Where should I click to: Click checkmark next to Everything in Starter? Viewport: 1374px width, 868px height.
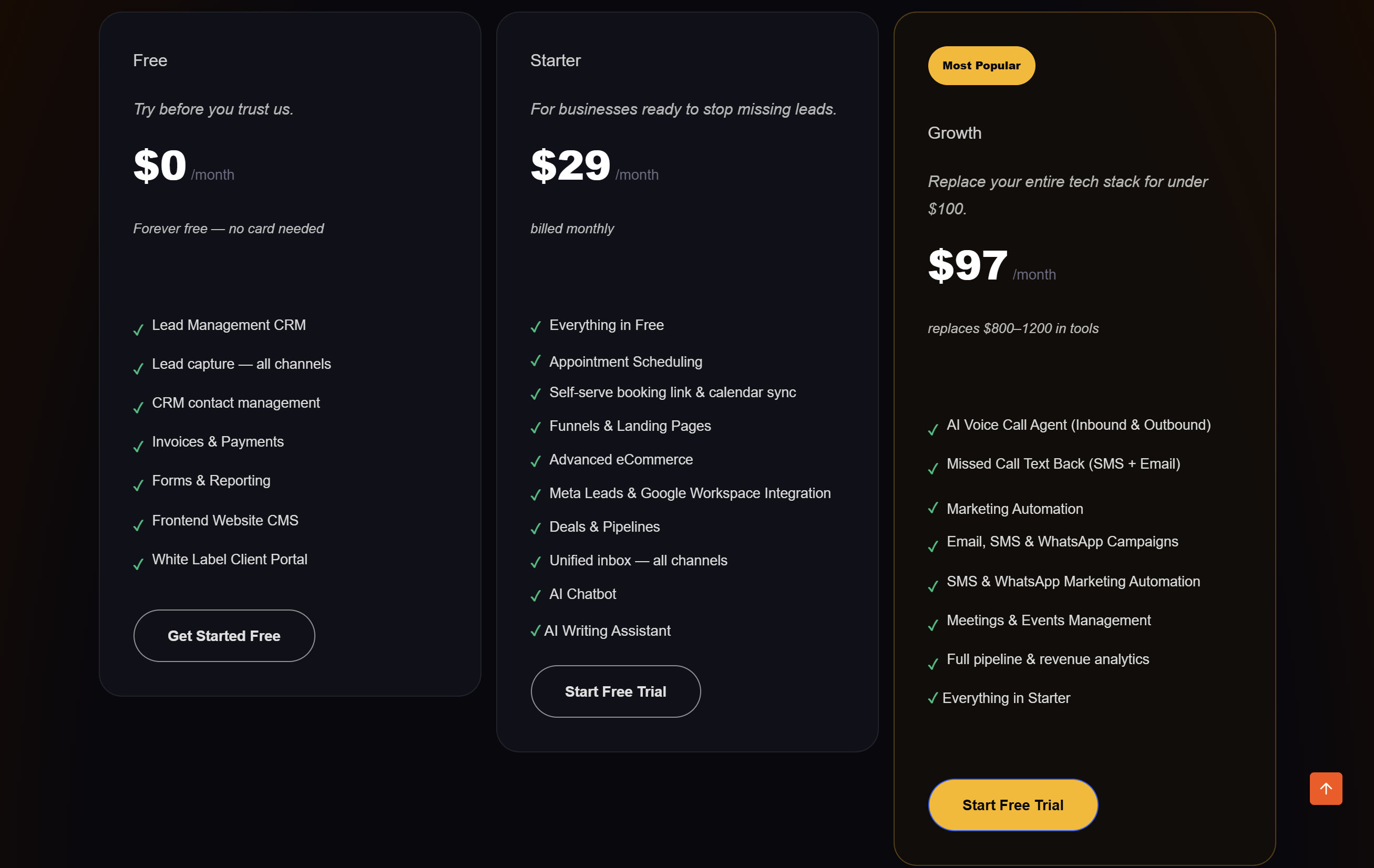933,697
